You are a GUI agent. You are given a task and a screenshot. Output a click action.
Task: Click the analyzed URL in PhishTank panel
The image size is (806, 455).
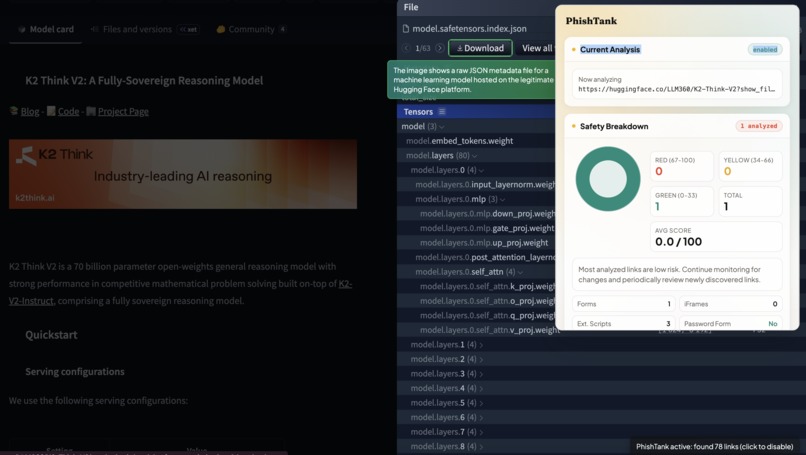coord(676,89)
